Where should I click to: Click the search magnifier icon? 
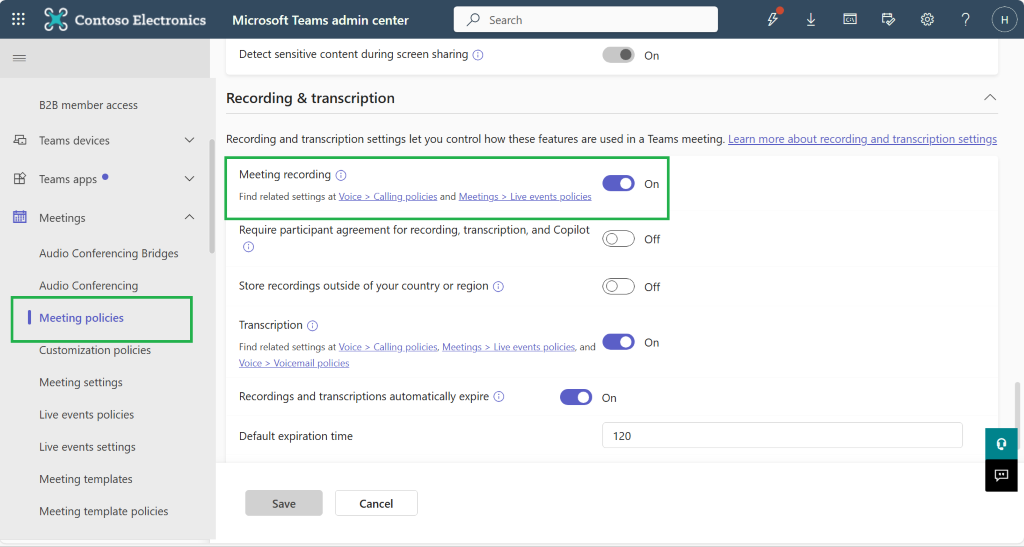click(x=473, y=20)
